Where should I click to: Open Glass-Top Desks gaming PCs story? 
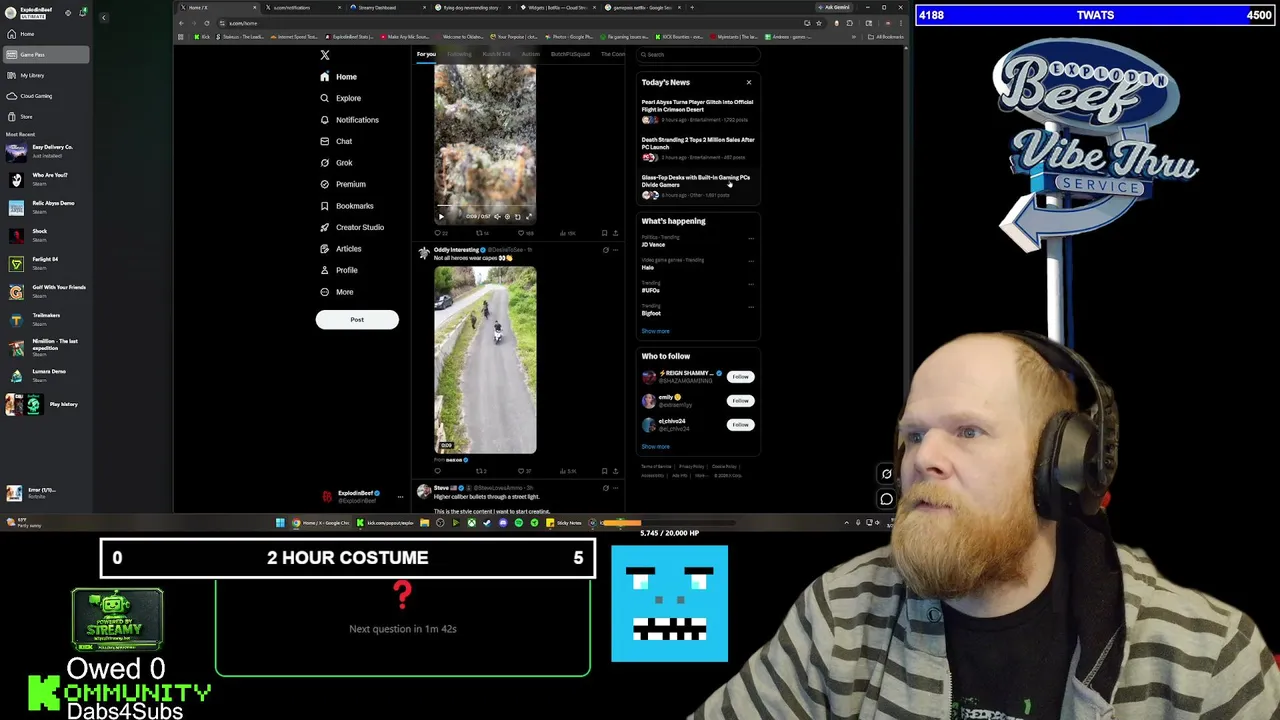[x=698, y=186]
